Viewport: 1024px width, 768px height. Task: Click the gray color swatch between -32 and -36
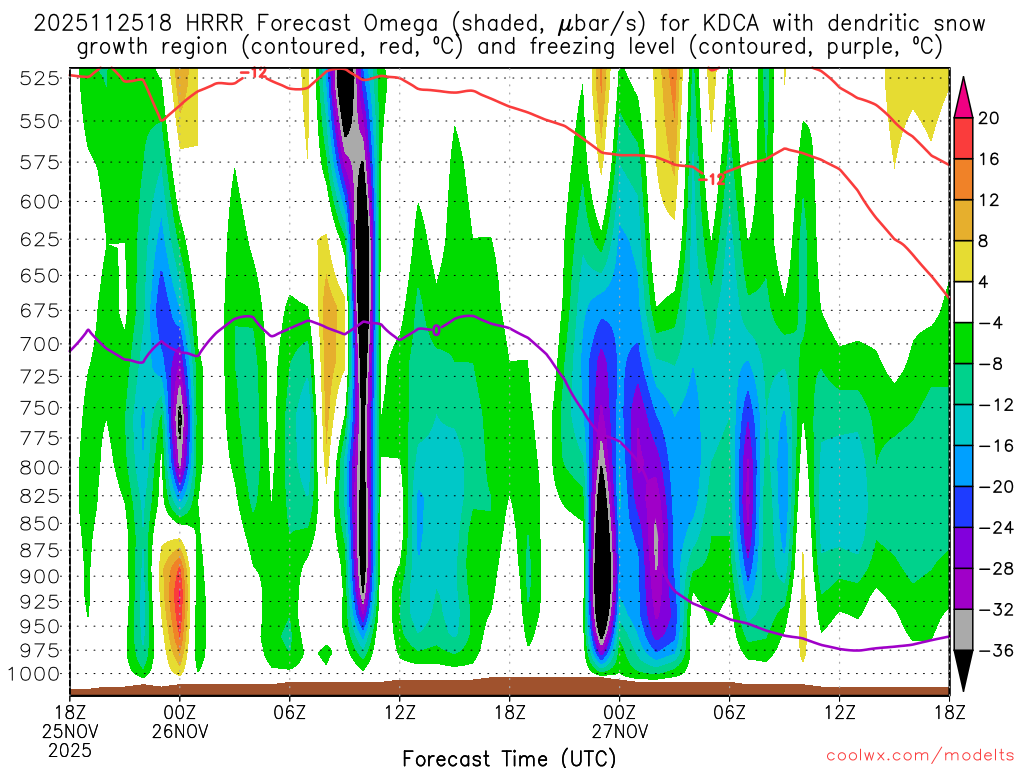[963, 630]
